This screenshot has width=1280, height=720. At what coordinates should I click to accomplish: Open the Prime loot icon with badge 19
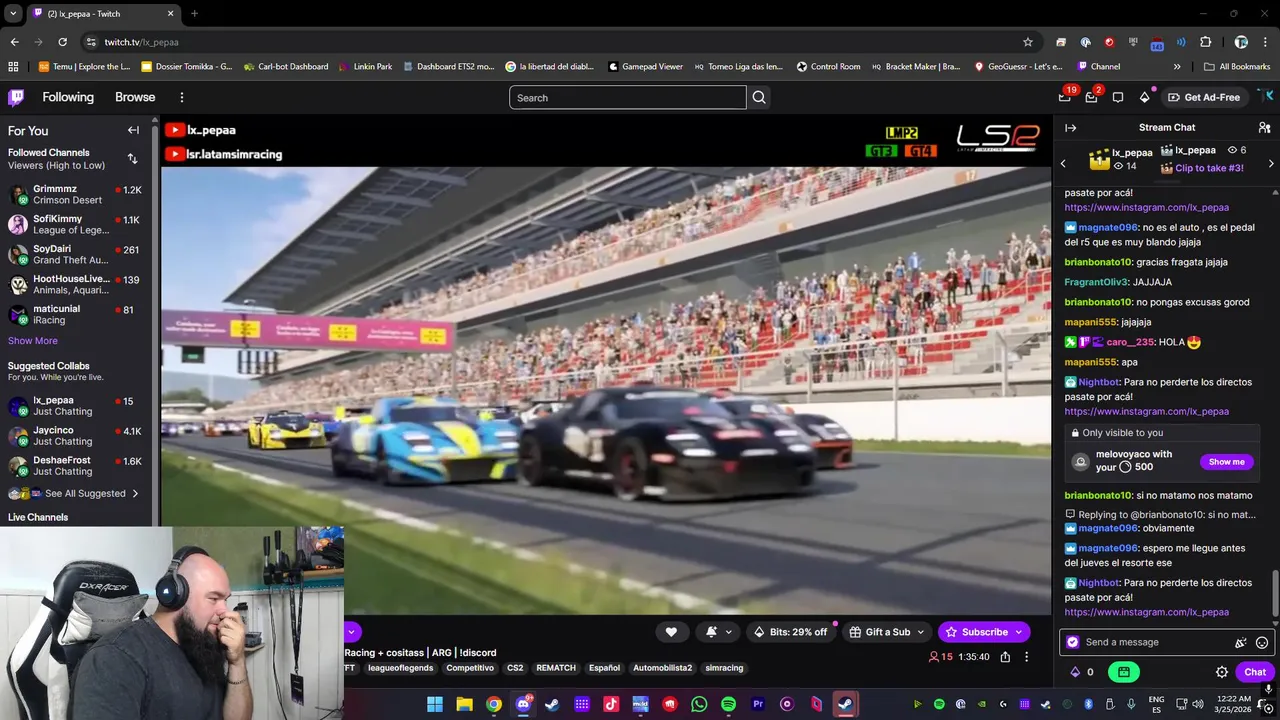coord(1065,97)
